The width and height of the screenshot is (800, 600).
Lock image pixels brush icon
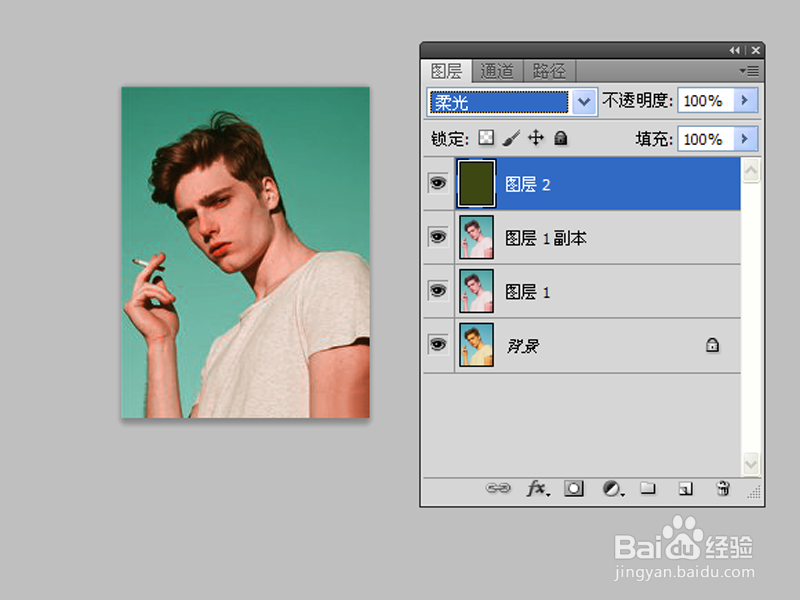coord(511,138)
